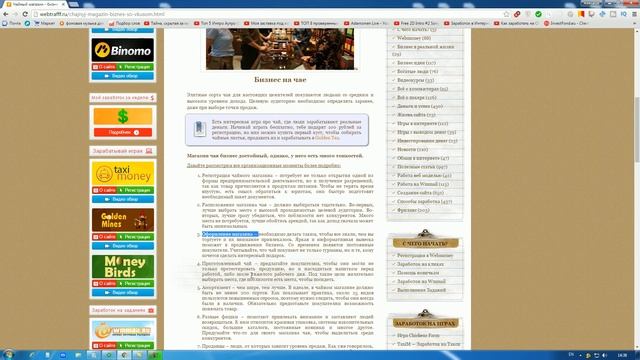Click 'Регистрация' under Money Birds
640x360 pixels.
[x=135, y=283]
